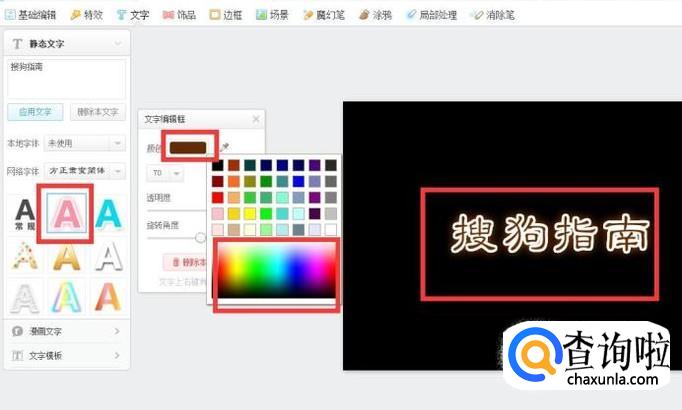Click the 删除本文字 button in left panel
Viewport: 682px width, 410px height.
(x=98, y=112)
